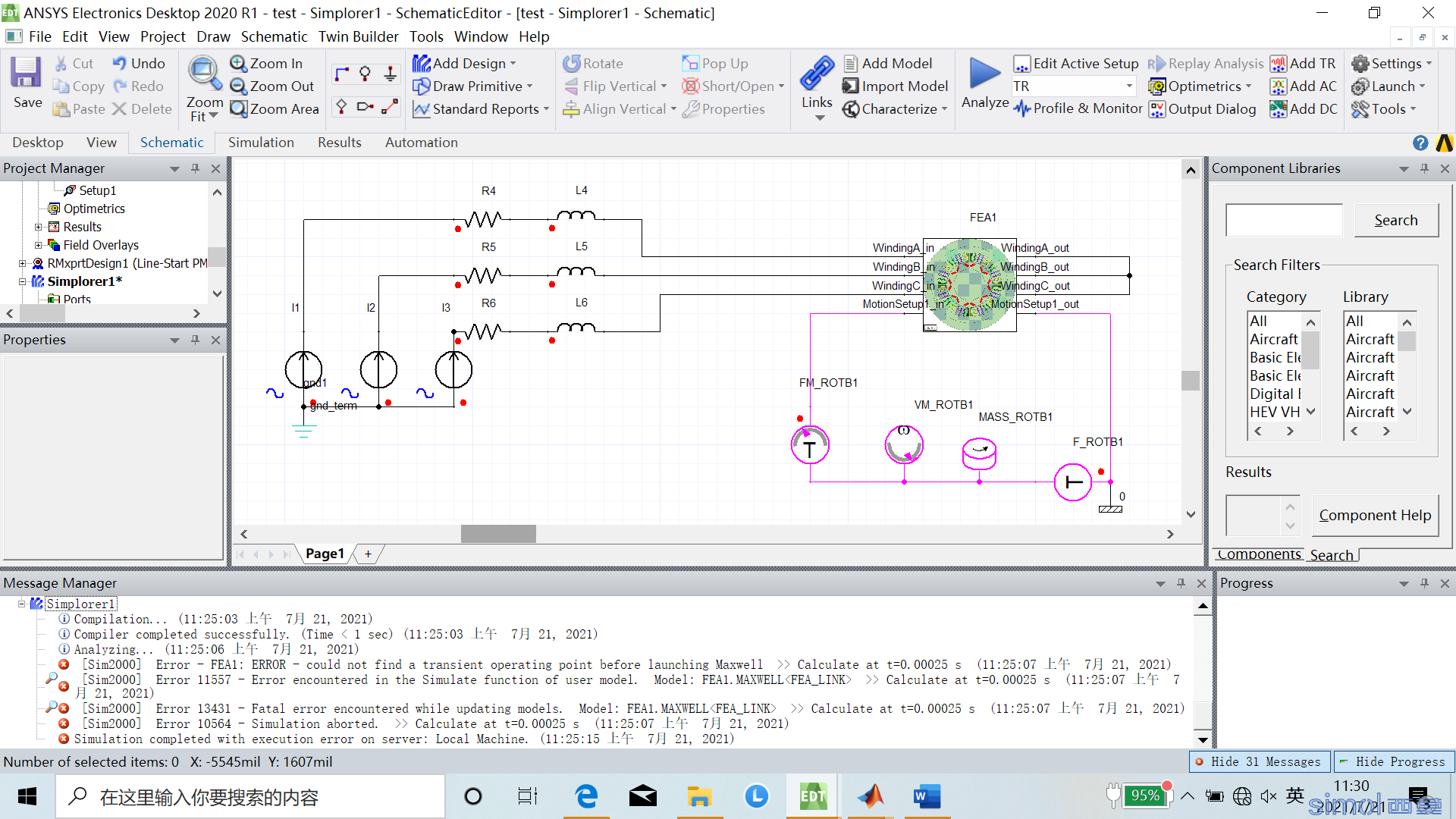Select the I1 current source symbol
1456x819 pixels.
(303, 370)
